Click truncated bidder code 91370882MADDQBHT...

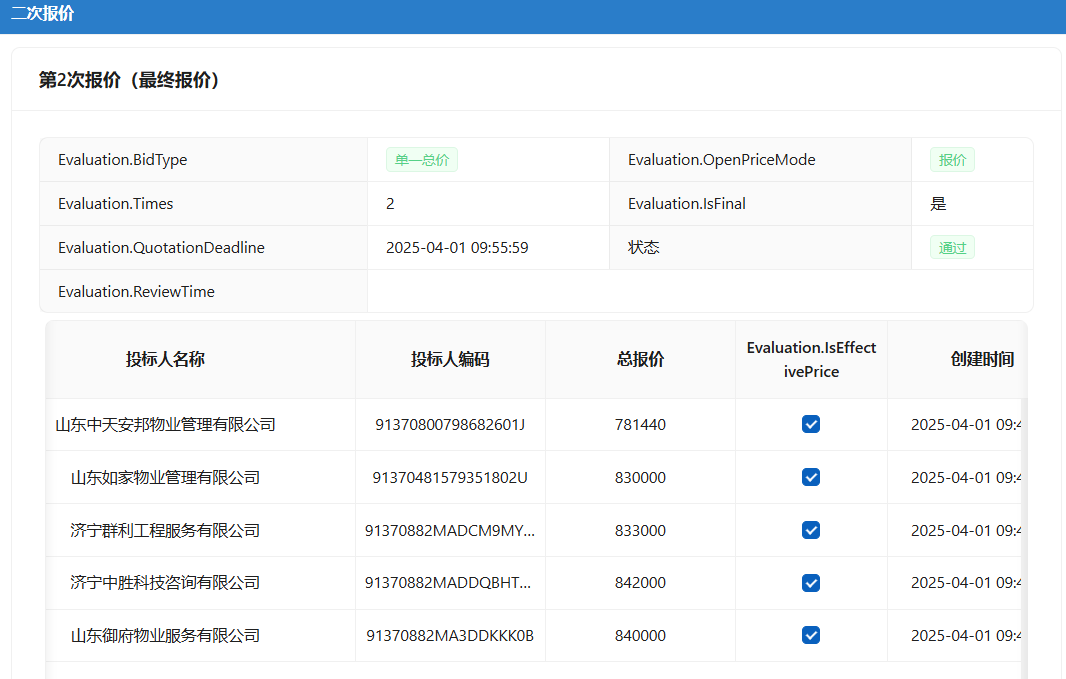pos(448,583)
